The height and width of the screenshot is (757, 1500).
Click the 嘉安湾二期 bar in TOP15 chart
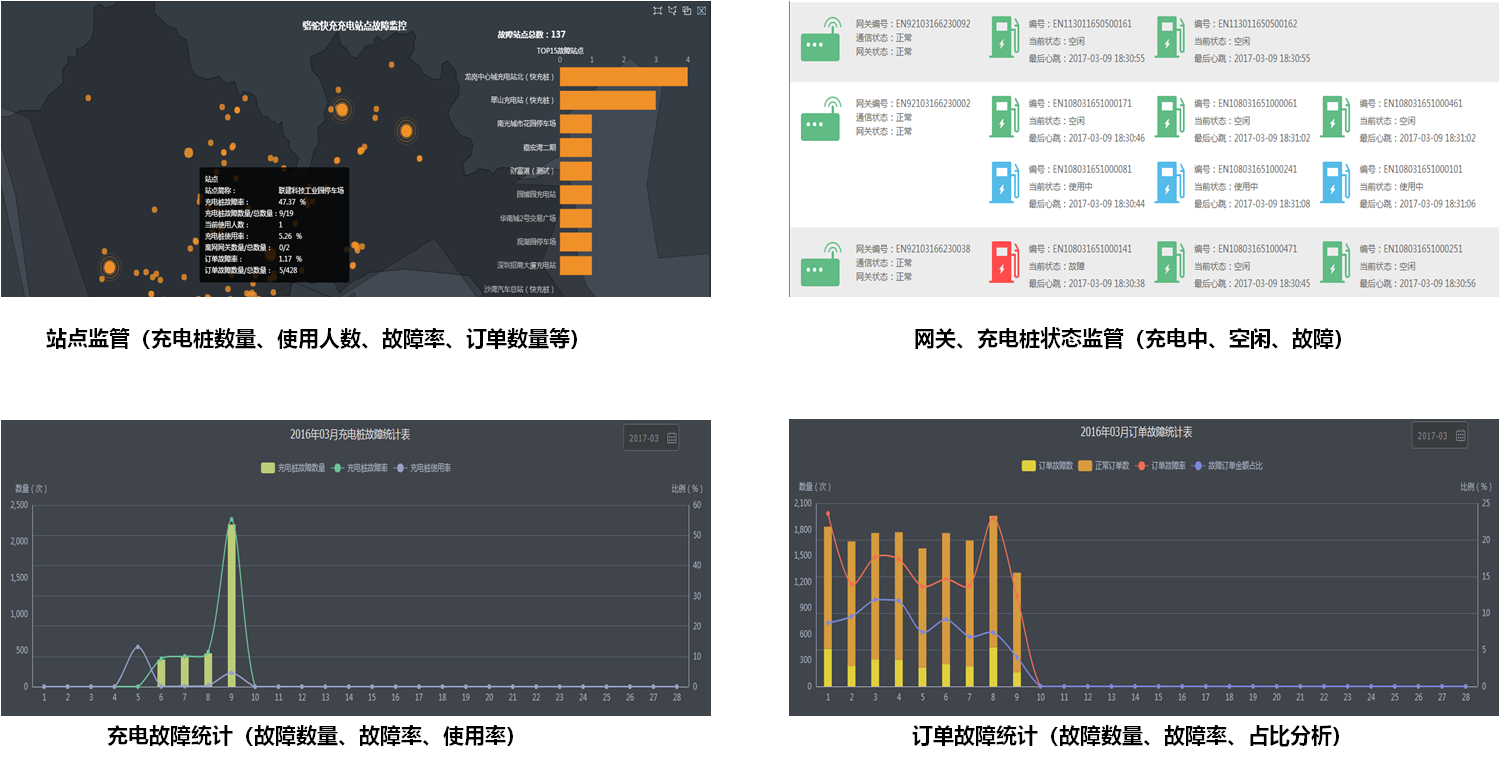(576, 147)
